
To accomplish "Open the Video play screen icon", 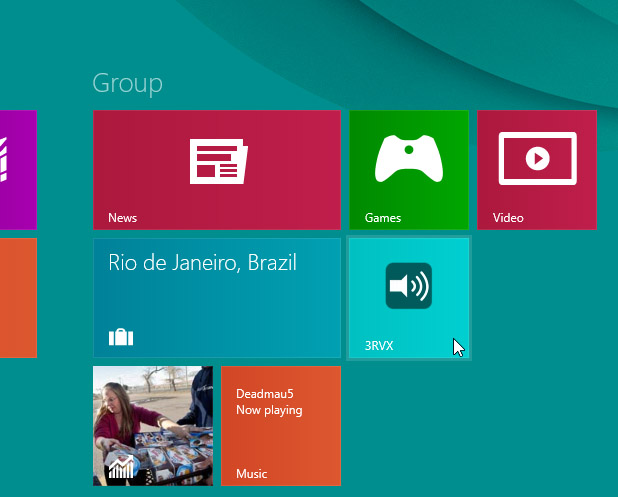I will point(537,158).
